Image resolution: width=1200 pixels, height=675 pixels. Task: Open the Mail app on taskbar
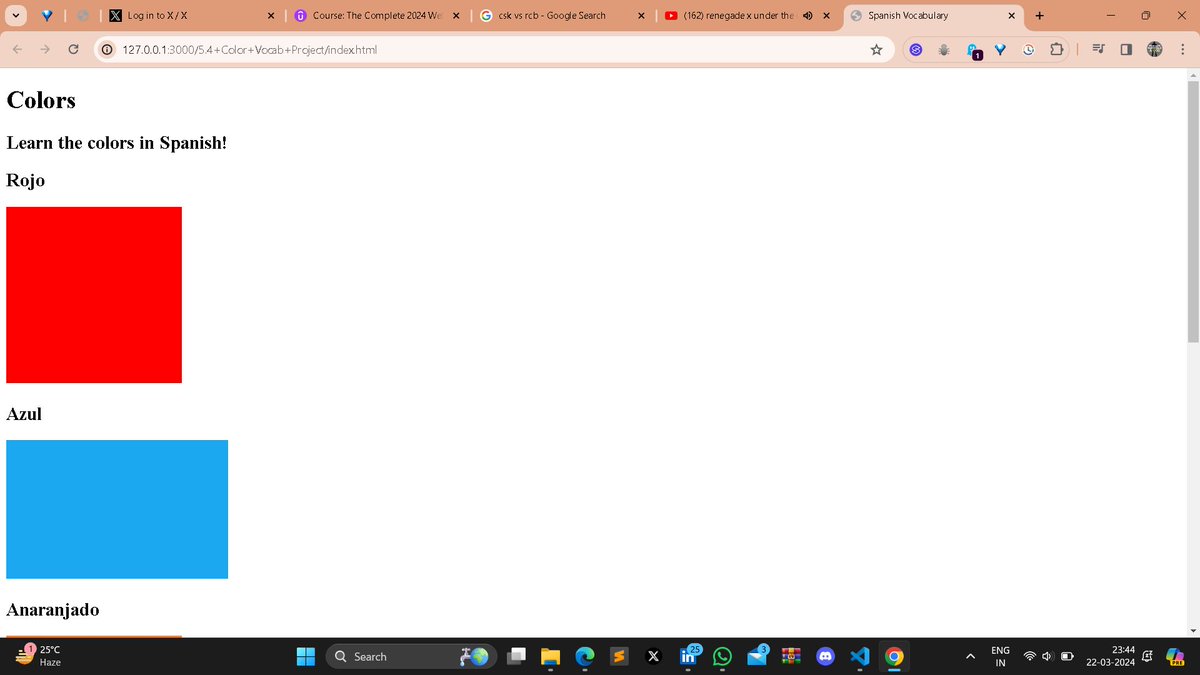click(x=757, y=657)
